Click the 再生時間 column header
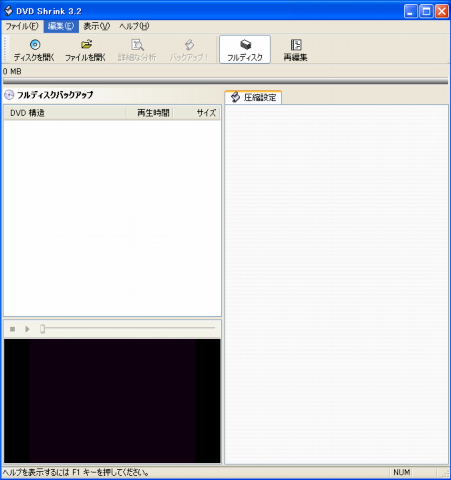The width and height of the screenshot is (451, 480). coord(150,113)
